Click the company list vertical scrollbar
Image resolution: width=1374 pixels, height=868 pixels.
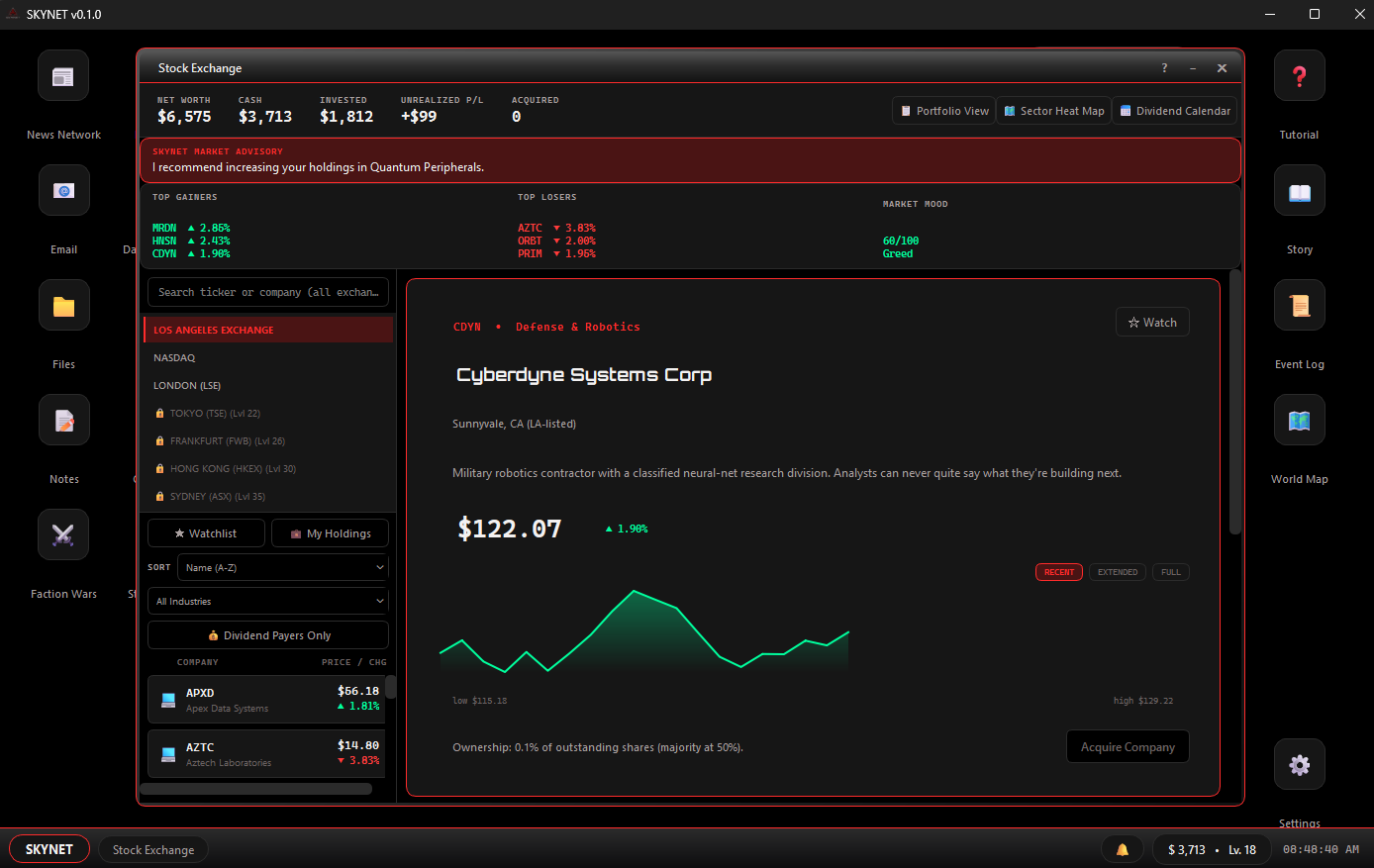pos(391,687)
